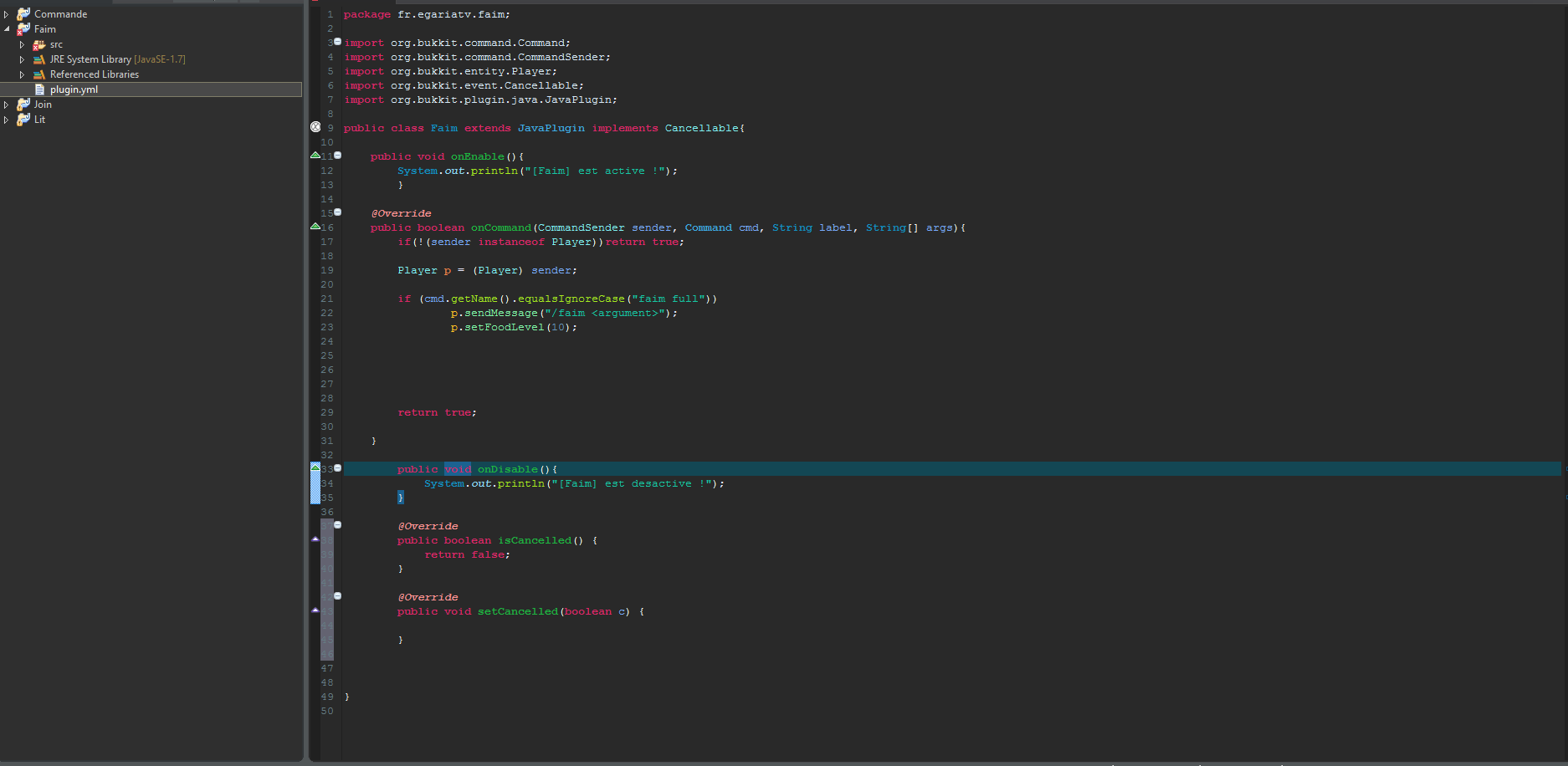Select the Join project name
The image size is (1568, 766).
pos(43,105)
